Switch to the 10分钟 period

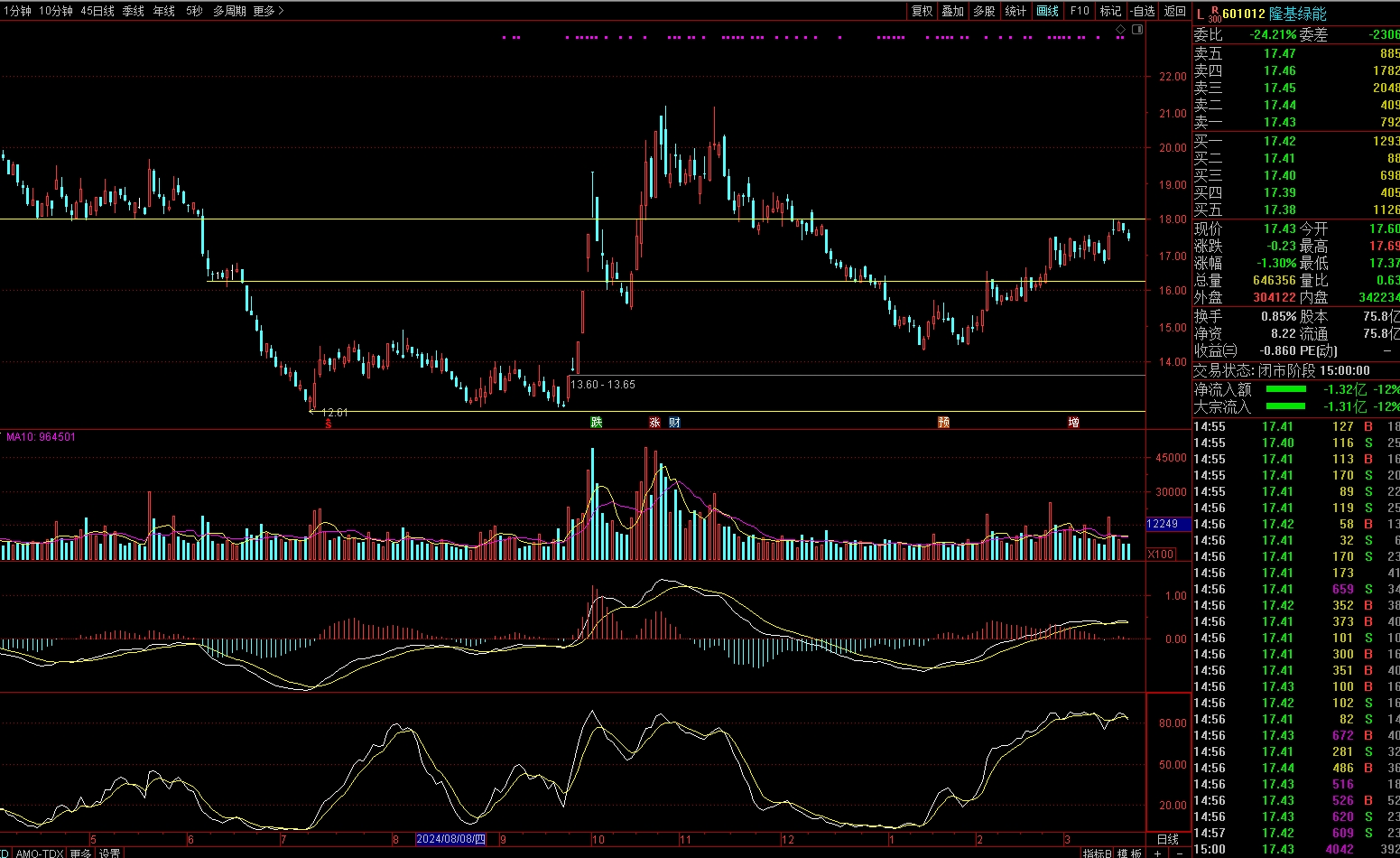[x=56, y=11]
